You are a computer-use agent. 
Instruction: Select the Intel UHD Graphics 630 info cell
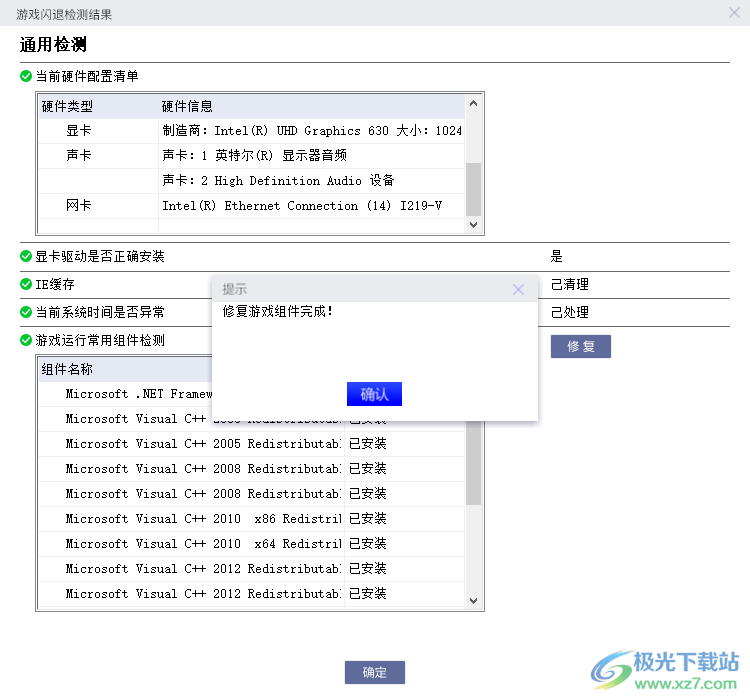(311, 131)
